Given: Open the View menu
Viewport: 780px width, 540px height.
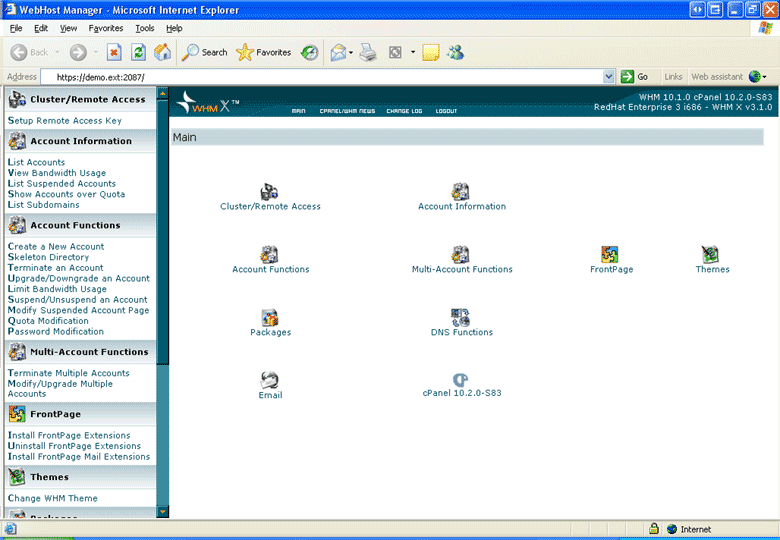Looking at the screenshot, I should pos(68,28).
